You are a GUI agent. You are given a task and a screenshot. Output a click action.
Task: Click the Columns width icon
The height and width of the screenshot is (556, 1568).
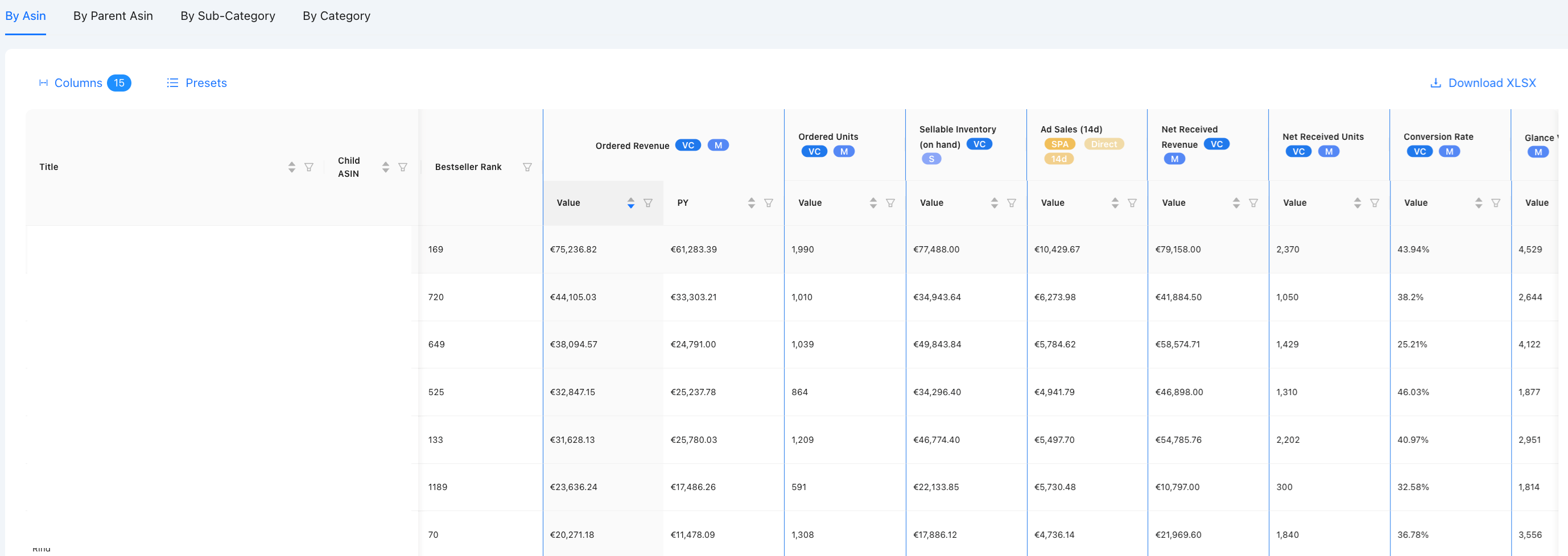tap(43, 83)
